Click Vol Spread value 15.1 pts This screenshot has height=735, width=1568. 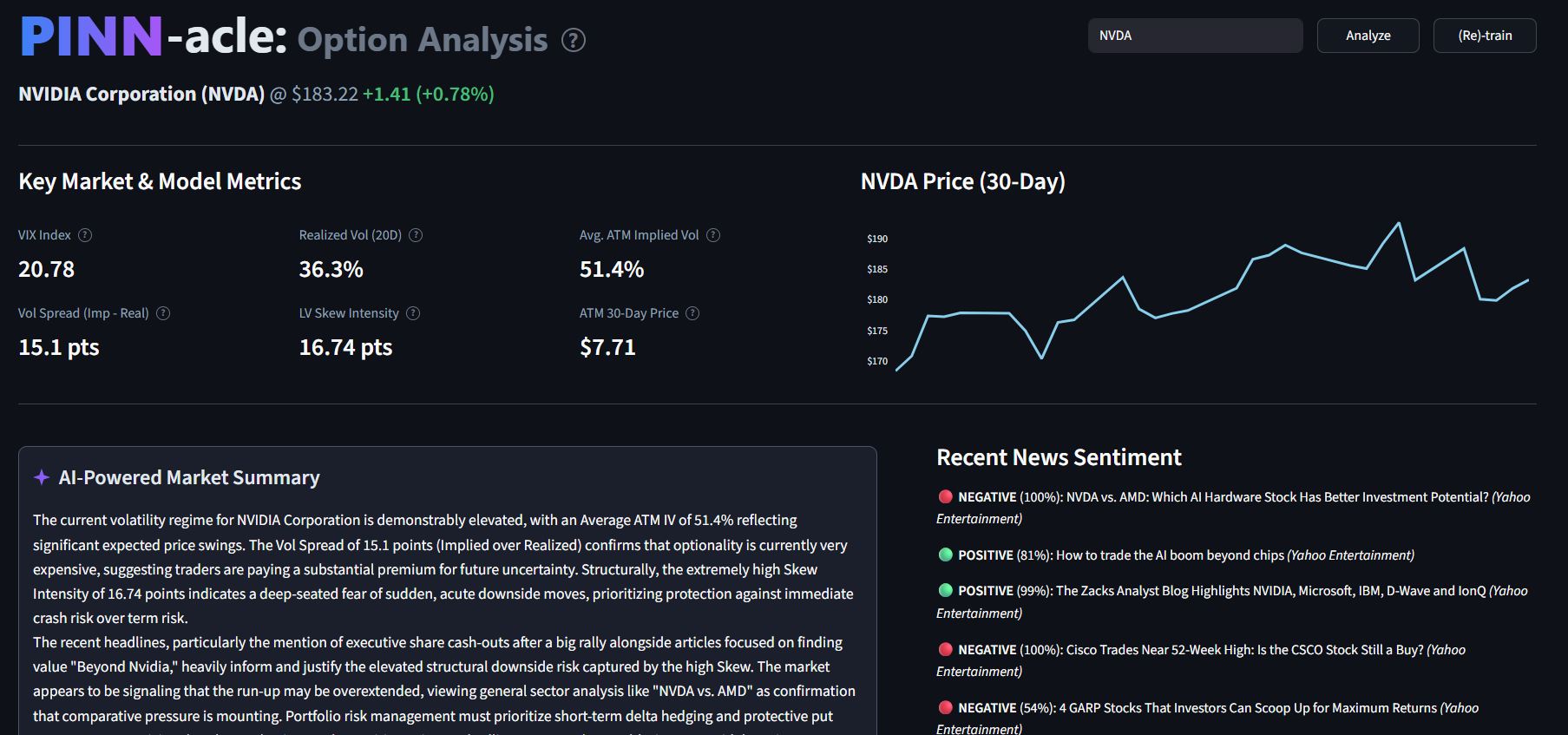point(59,348)
